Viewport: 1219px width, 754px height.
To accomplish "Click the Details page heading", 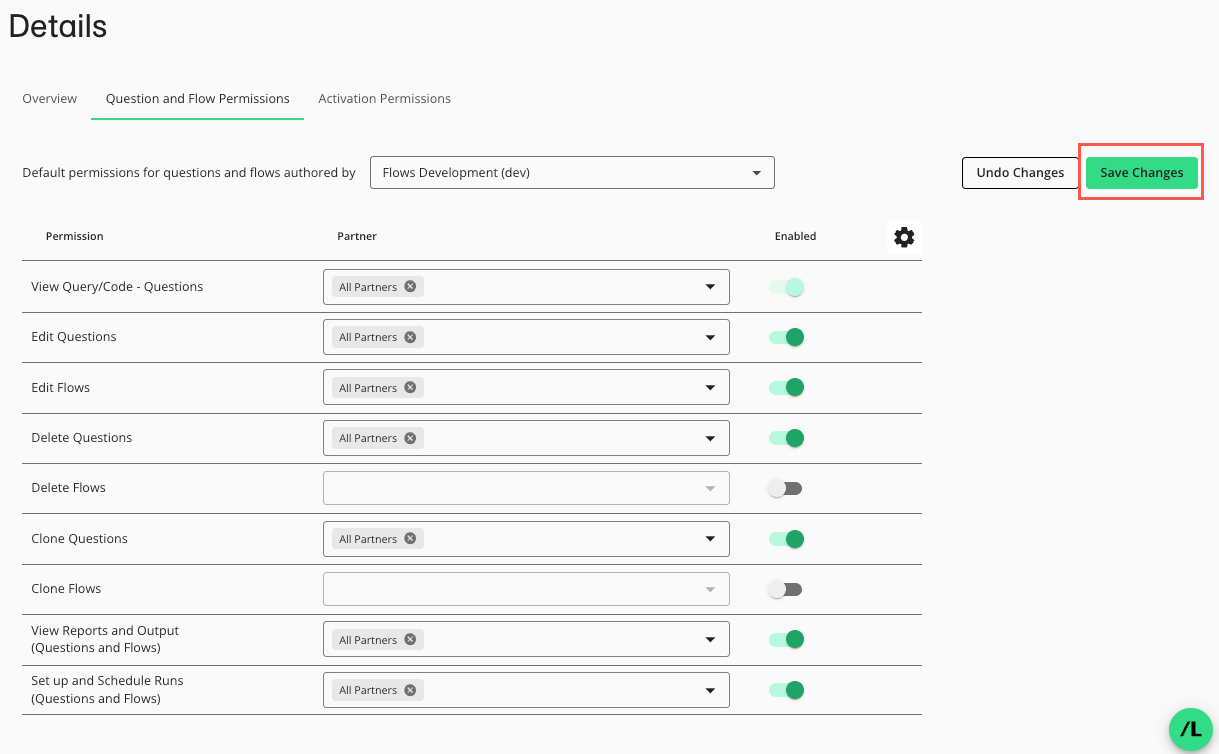I will tap(58, 26).
